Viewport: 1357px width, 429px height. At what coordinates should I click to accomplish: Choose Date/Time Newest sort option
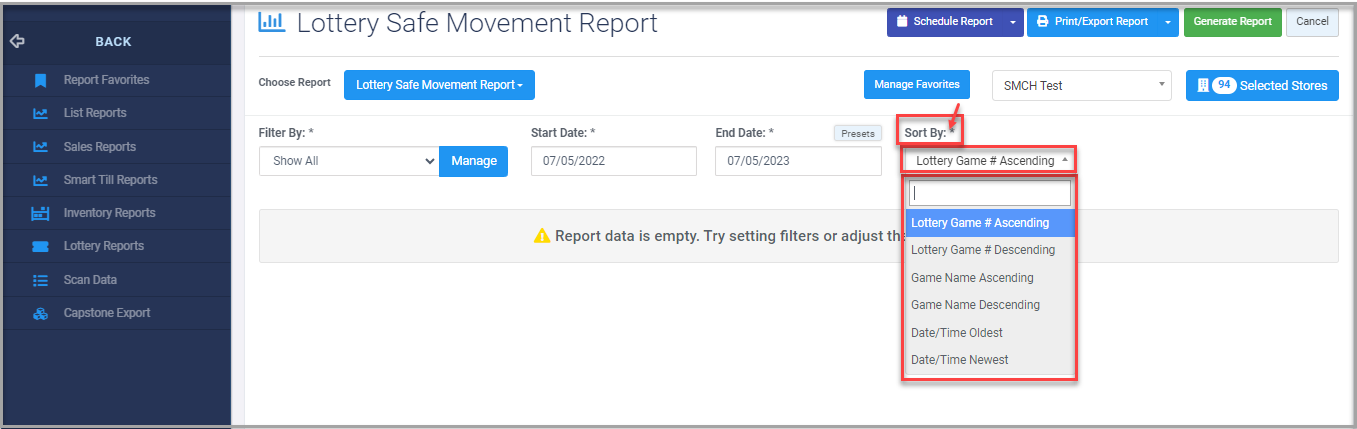(x=959, y=360)
